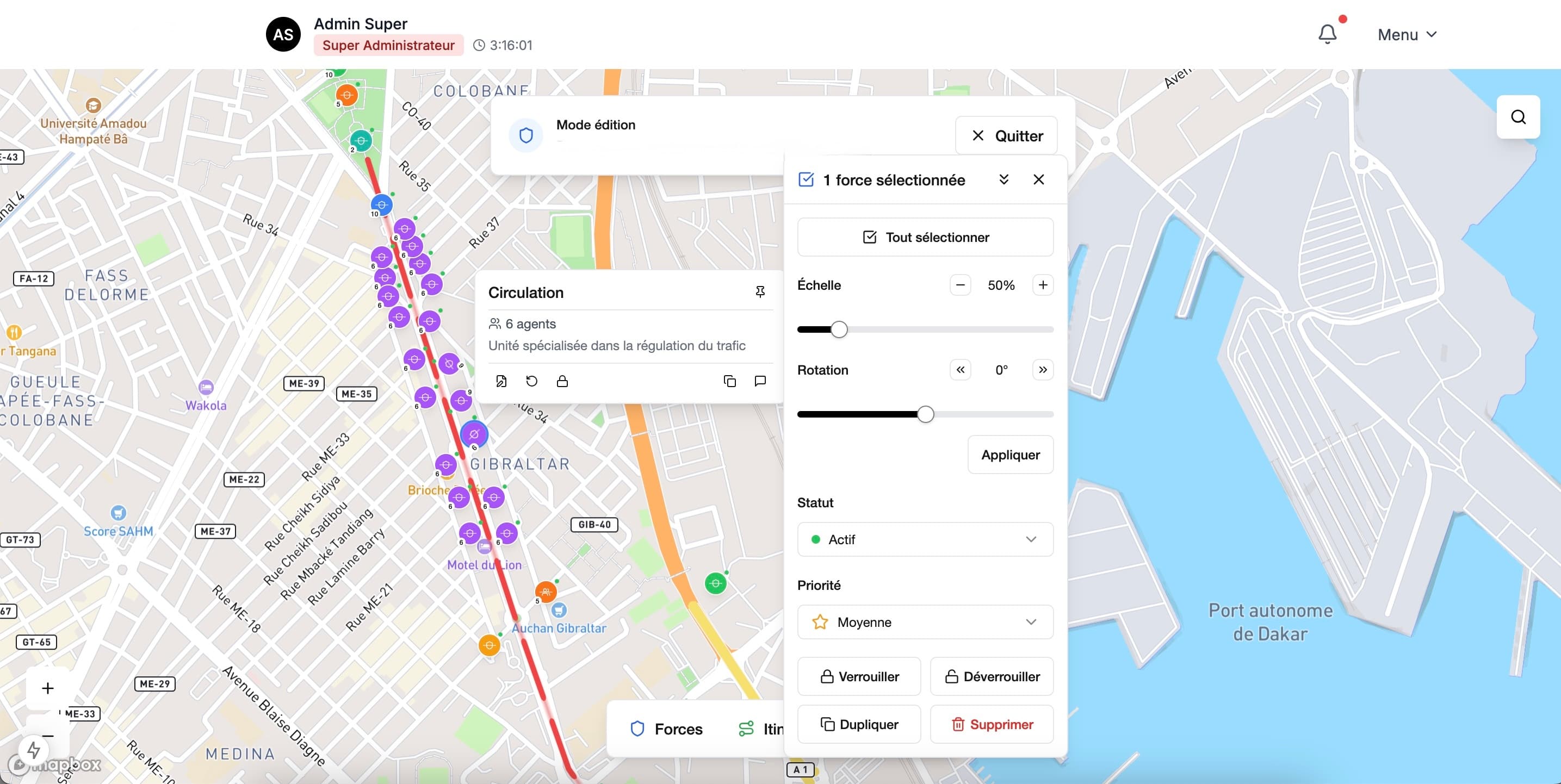Zoom in the map with plus button
Screen dimensions: 1561x784
click(x=48, y=688)
